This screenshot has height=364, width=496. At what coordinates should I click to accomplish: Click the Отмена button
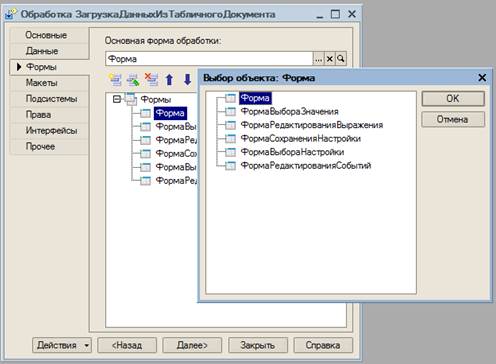coord(453,119)
